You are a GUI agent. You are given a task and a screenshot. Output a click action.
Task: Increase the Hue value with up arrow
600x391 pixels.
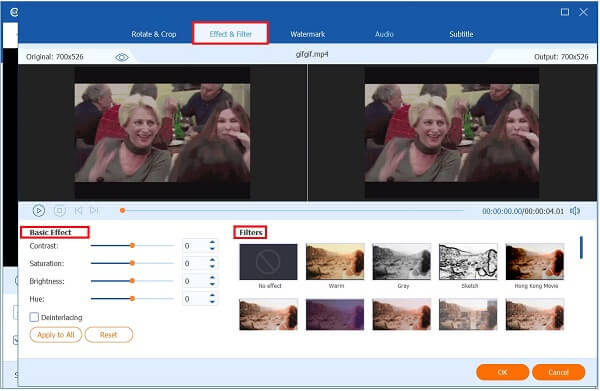(212, 295)
